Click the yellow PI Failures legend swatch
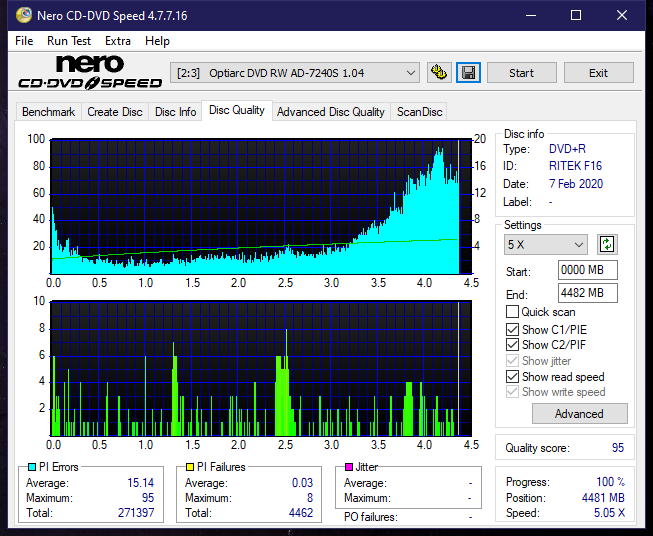This screenshot has width=653, height=536. tap(190, 467)
